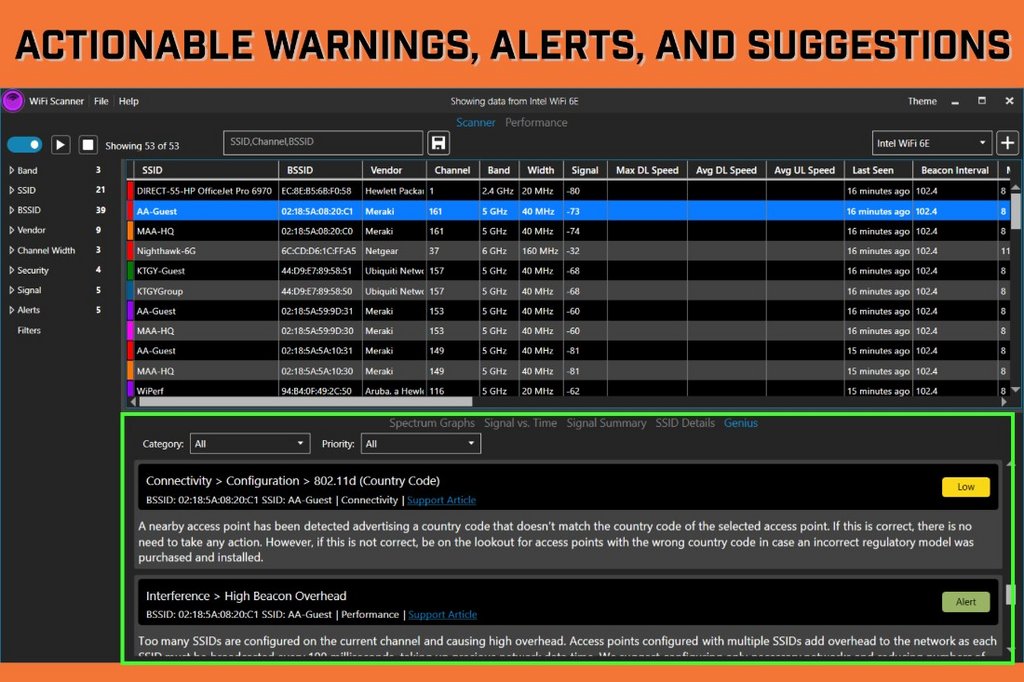The height and width of the screenshot is (682, 1024).
Task: Click the Genius panel vertical scrollbar thumb
Action: tap(1010, 594)
